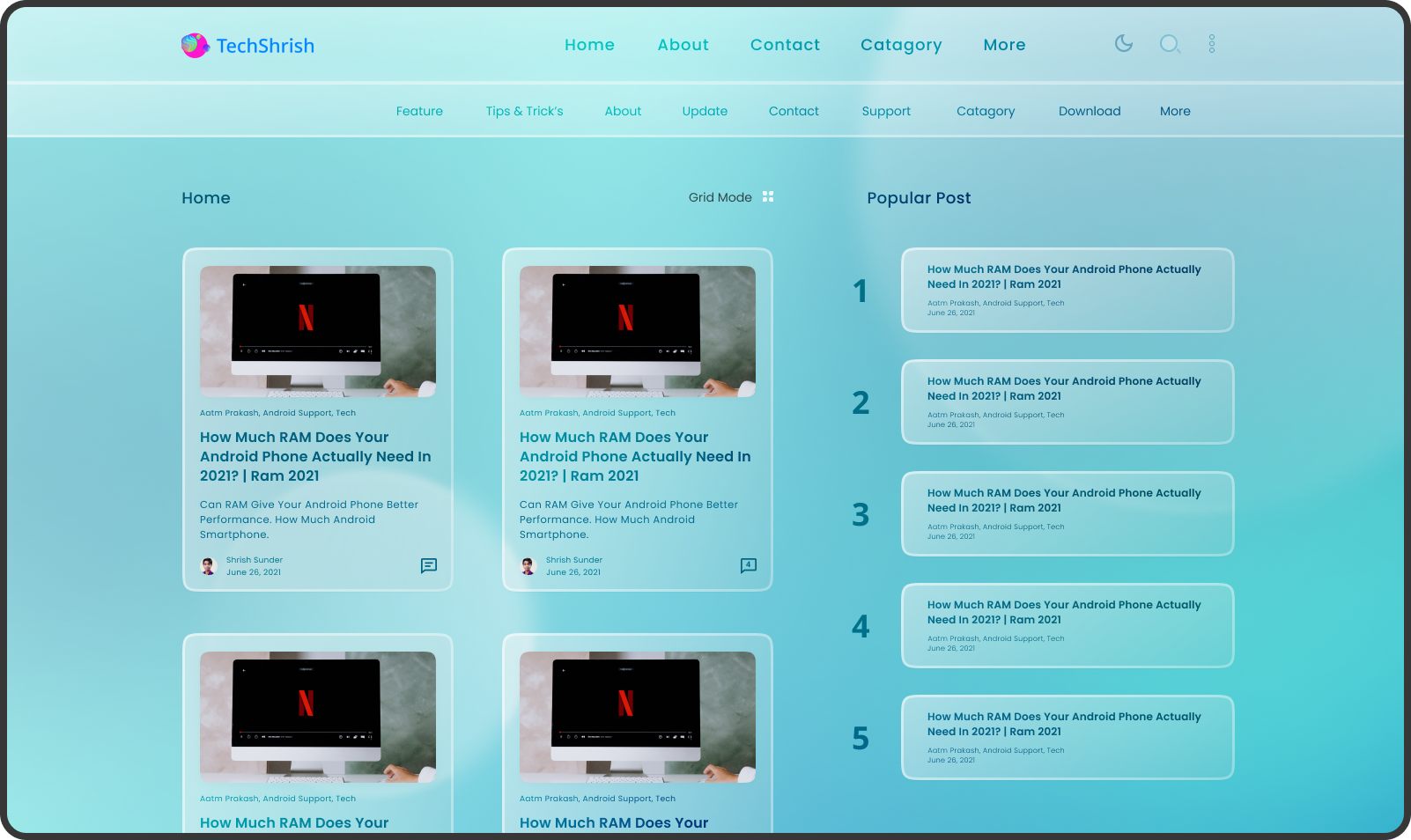Click Shrish Sunder name on second card
Screen dimensions: 1411x840
click(x=574, y=560)
